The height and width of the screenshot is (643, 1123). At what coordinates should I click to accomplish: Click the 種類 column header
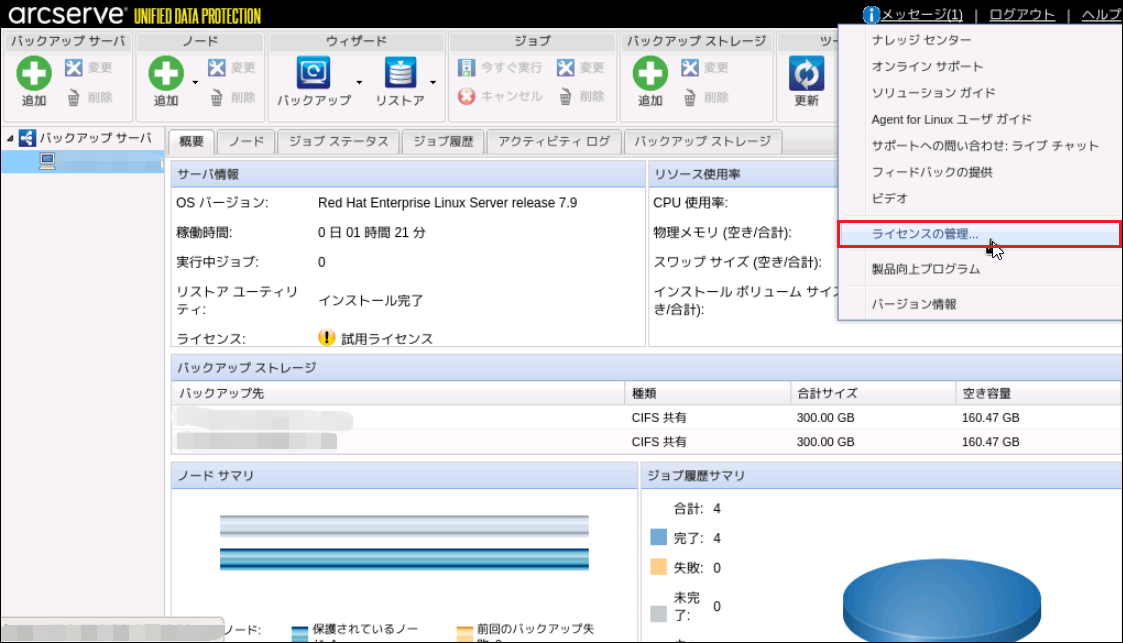(x=708, y=393)
